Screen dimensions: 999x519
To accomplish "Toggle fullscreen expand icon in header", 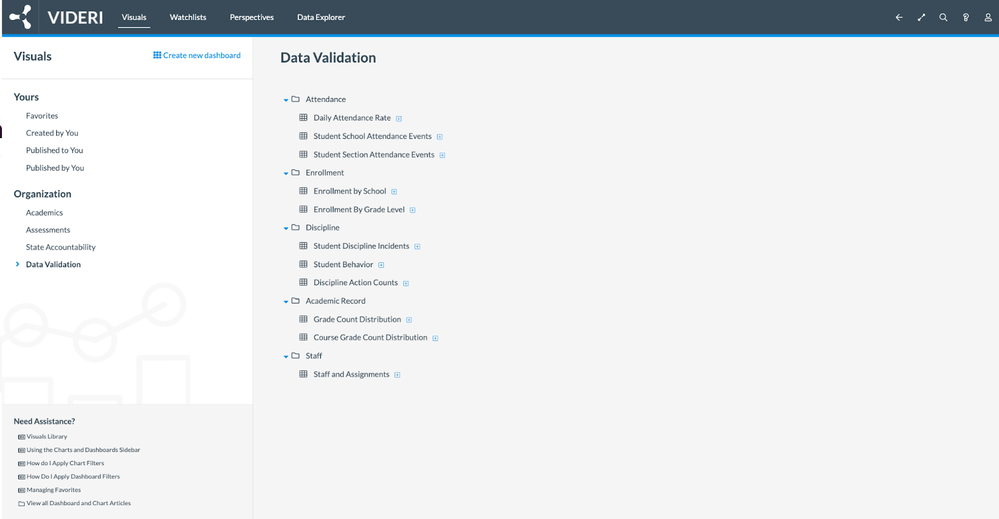I will coord(921,18).
